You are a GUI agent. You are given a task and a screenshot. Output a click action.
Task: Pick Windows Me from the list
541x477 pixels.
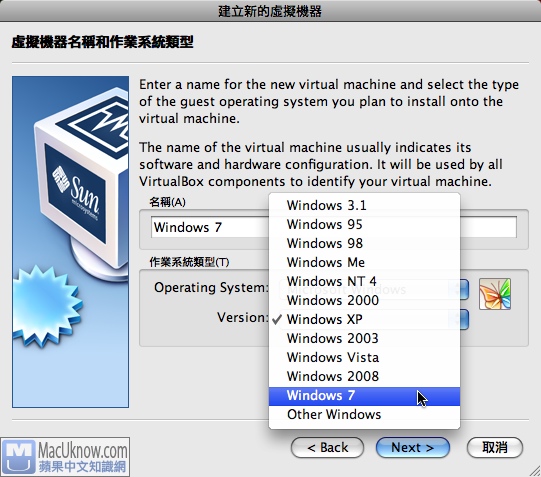pyautogui.click(x=364, y=262)
